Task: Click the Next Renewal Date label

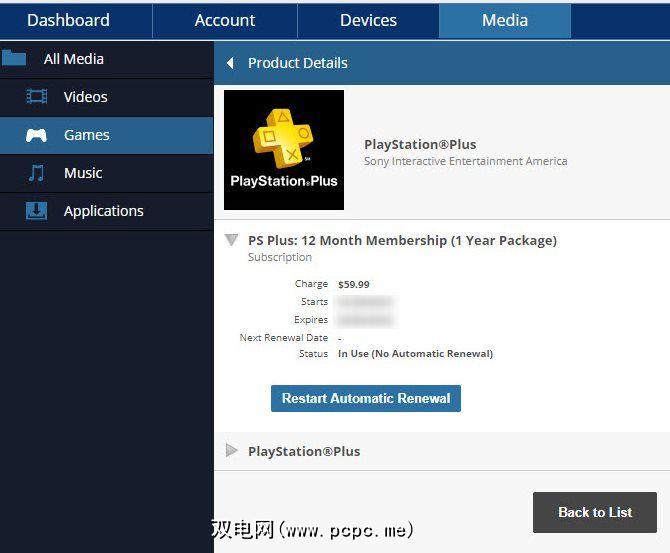Action: point(284,338)
